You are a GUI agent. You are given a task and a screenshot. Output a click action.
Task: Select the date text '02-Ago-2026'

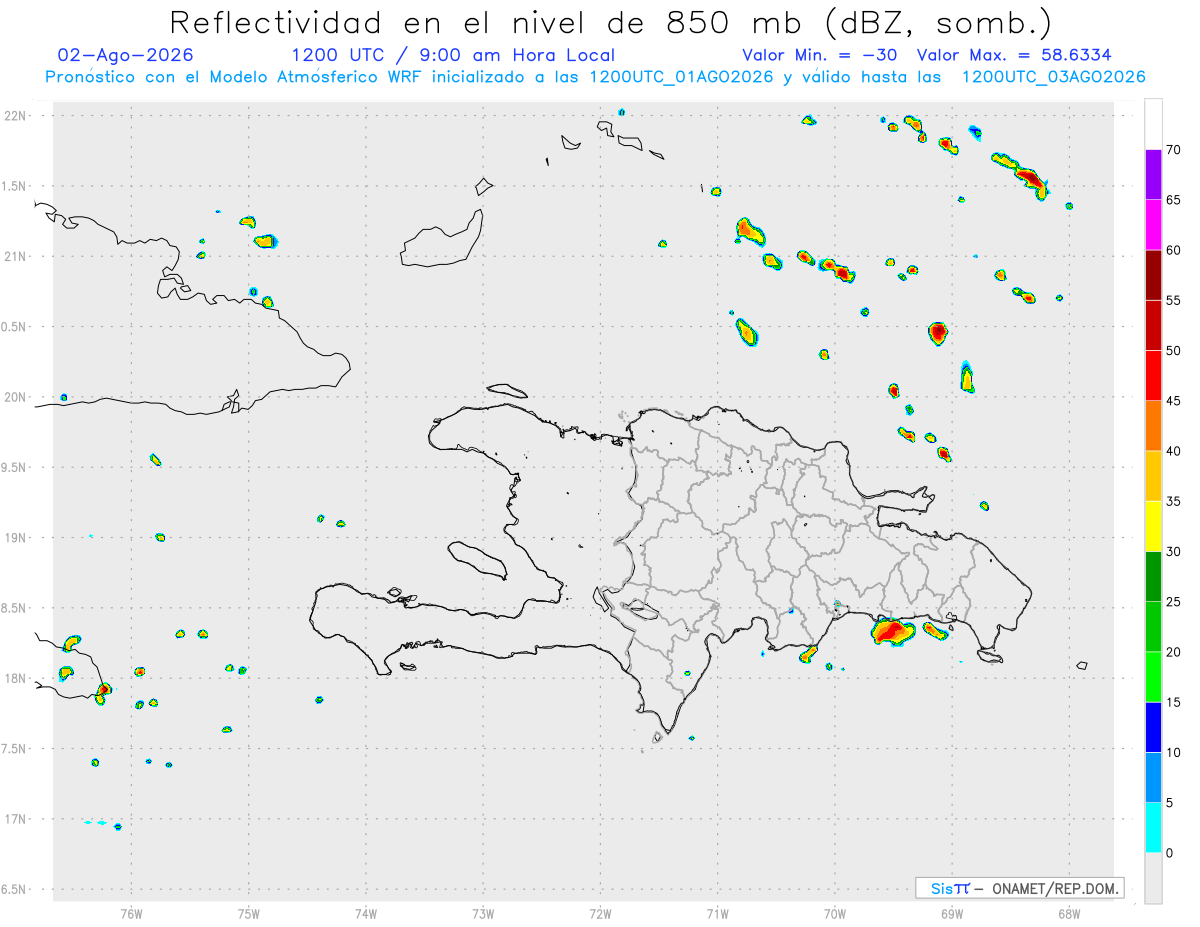pyautogui.click(x=126, y=55)
